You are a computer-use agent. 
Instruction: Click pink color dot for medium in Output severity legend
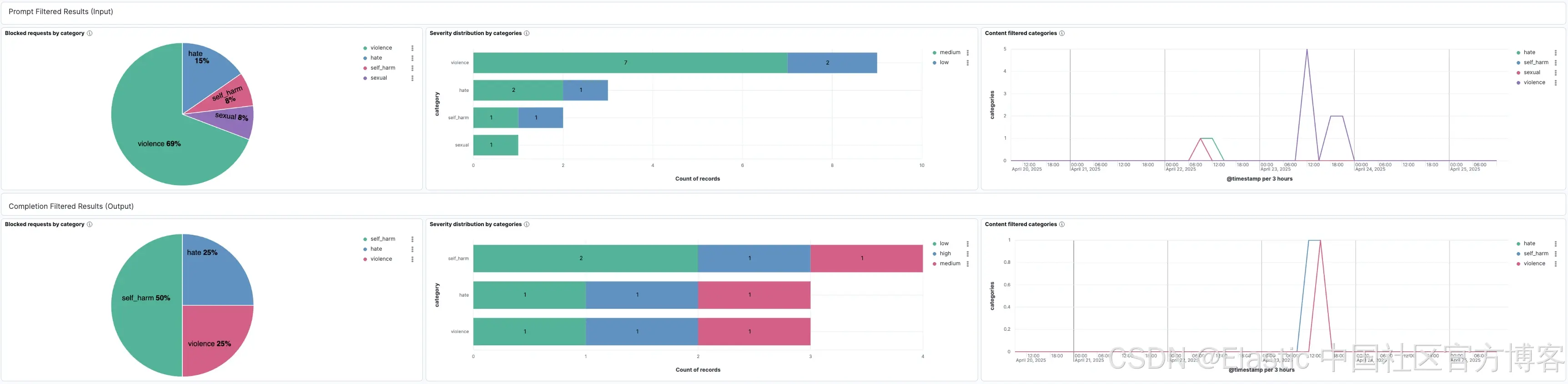(935, 263)
